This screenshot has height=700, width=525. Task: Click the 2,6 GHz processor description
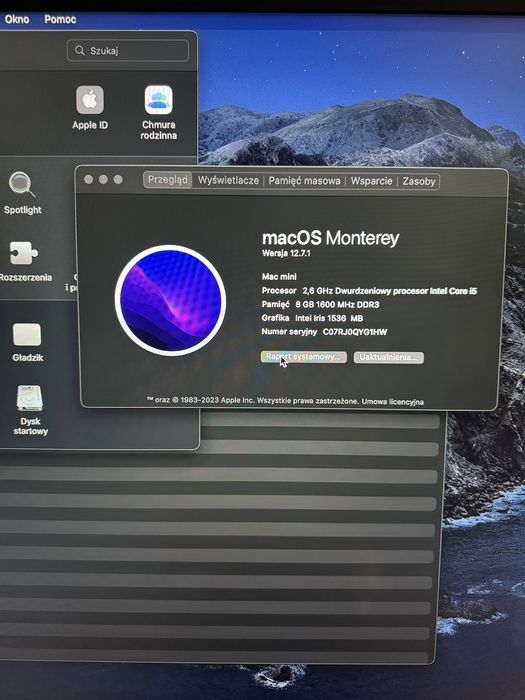coord(389,291)
